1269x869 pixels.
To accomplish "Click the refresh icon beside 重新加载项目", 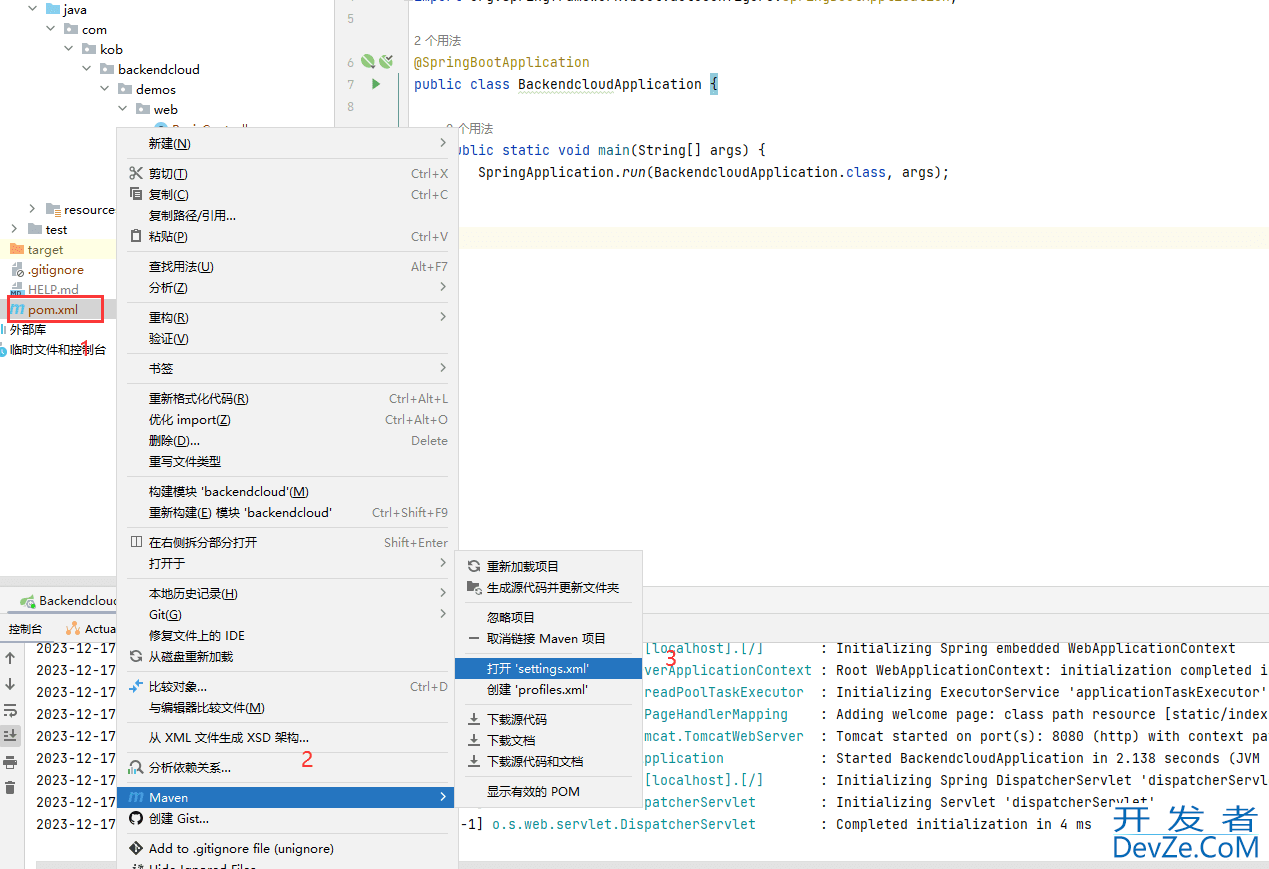I will (x=474, y=566).
